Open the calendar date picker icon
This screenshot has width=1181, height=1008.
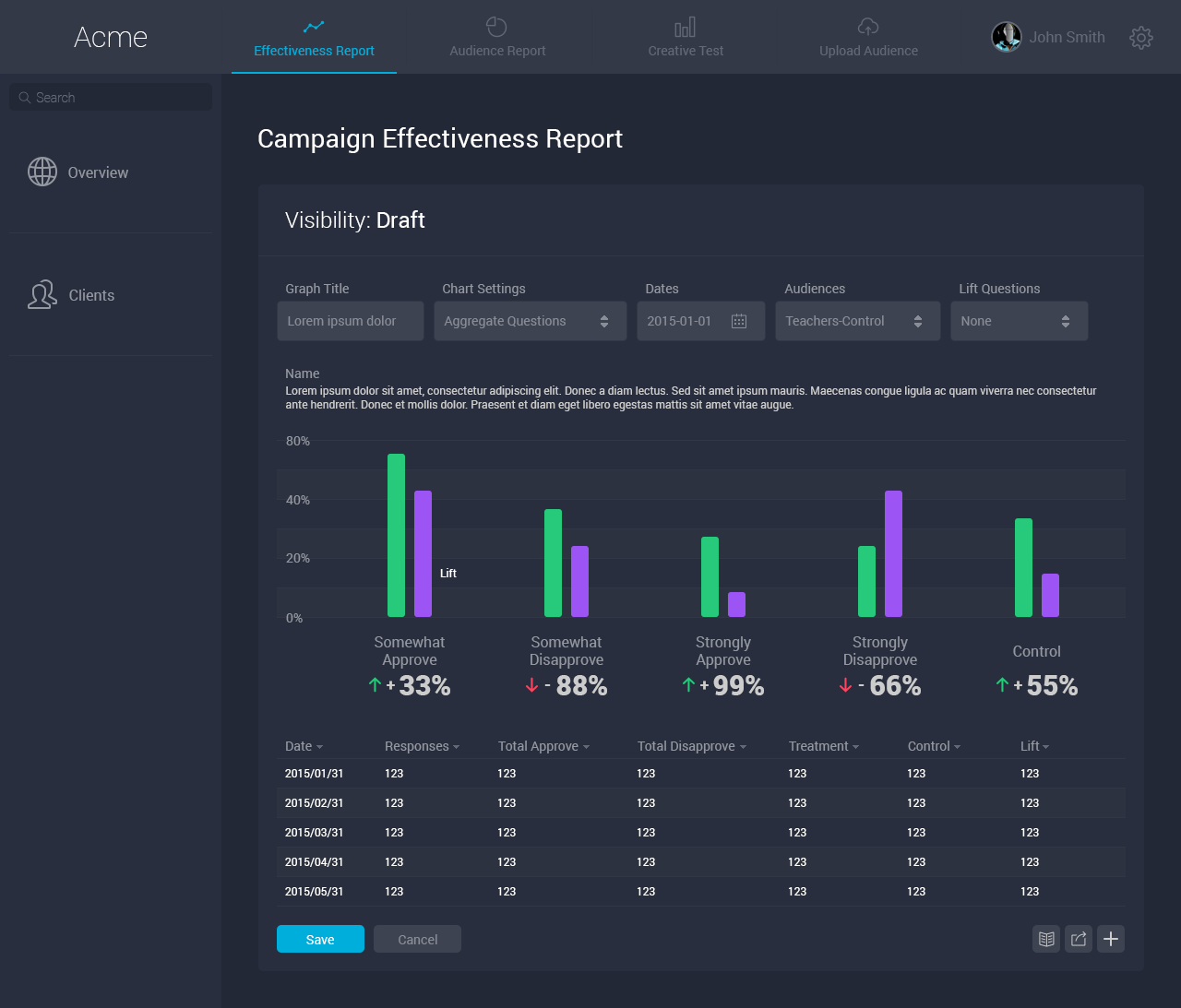pos(739,321)
